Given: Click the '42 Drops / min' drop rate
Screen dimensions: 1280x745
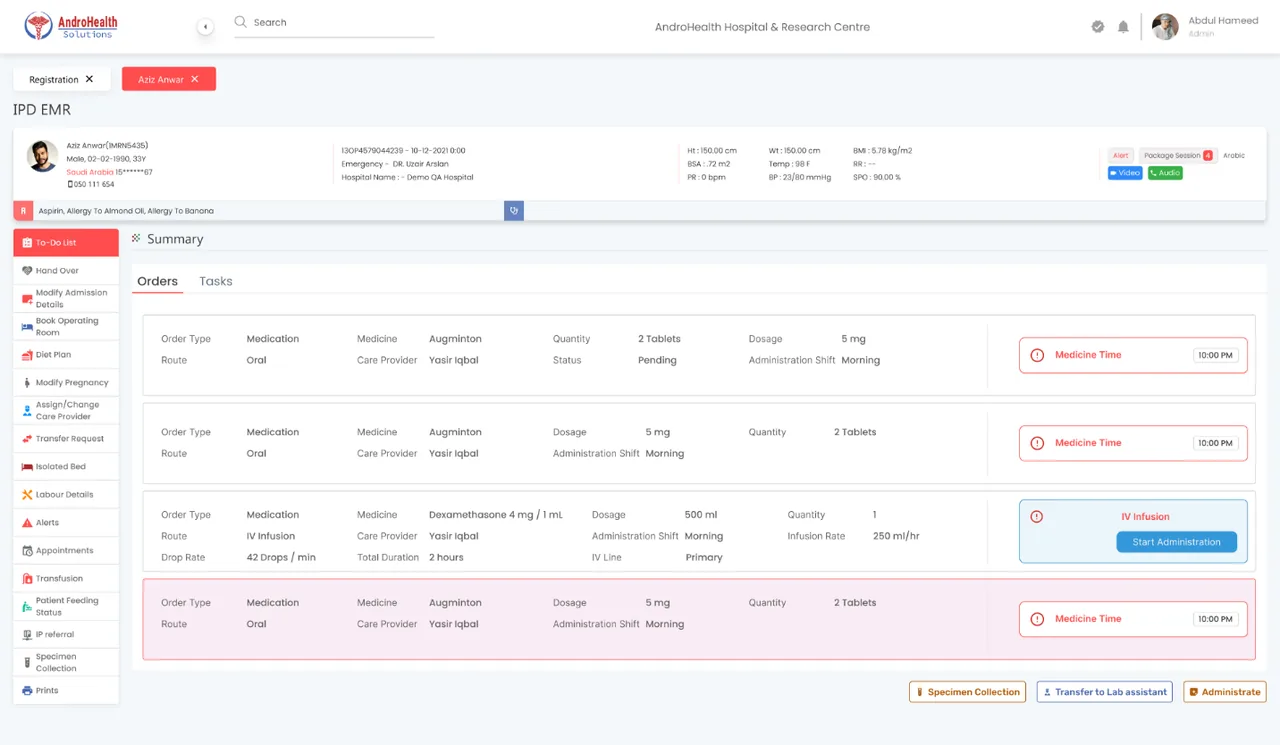Looking at the screenshot, I should [281, 557].
